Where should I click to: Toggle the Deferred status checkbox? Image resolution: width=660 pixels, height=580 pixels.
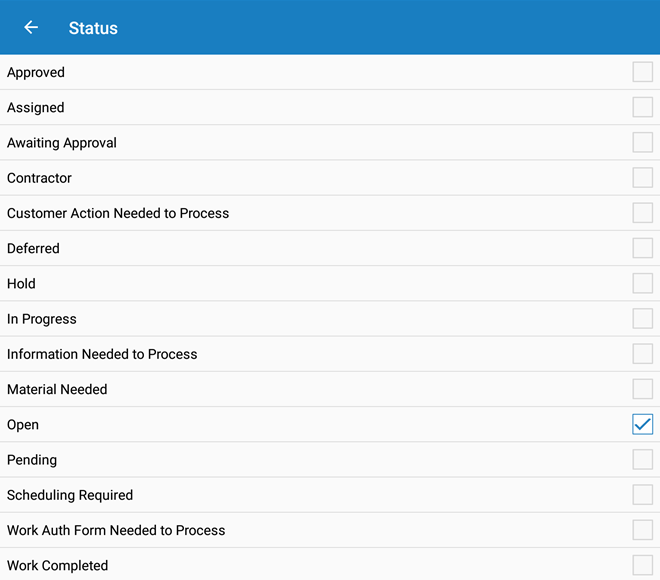pyautogui.click(x=642, y=248)
